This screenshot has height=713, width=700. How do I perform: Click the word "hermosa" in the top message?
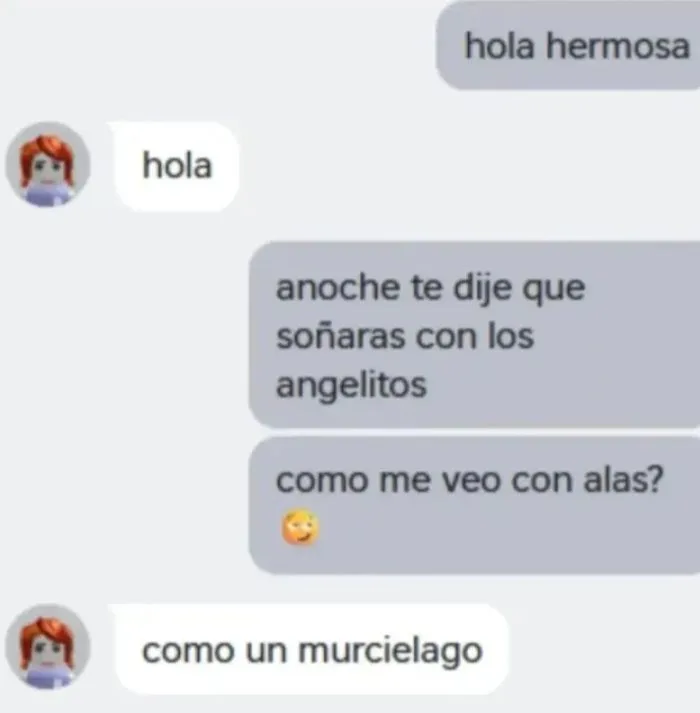(618, 46)
